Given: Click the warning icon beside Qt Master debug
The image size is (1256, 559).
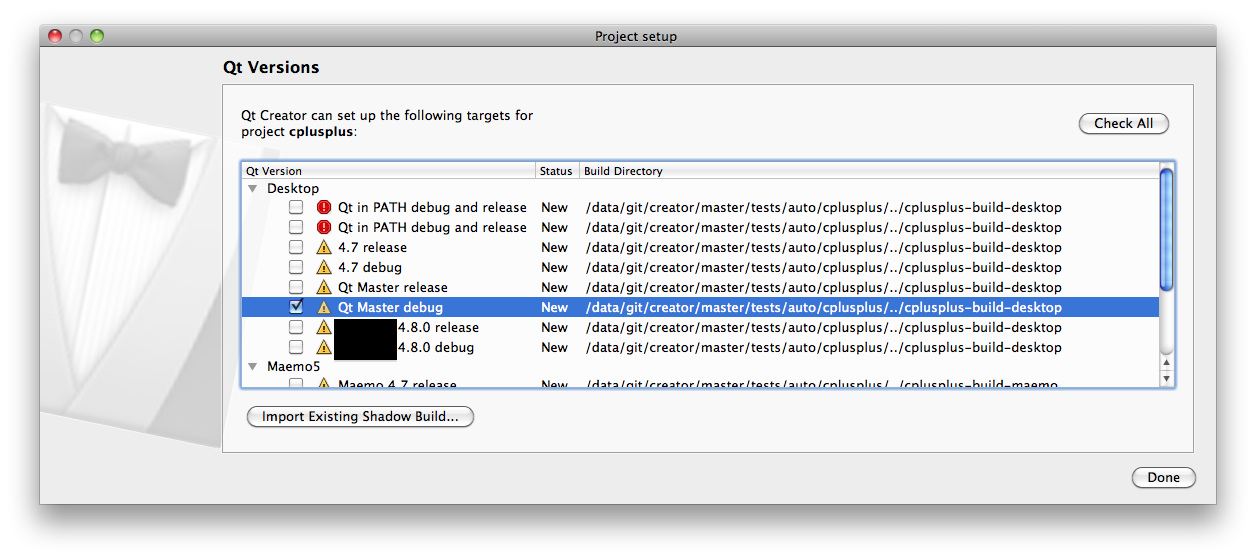Looking at the screenshot, I should click(323, 307).
